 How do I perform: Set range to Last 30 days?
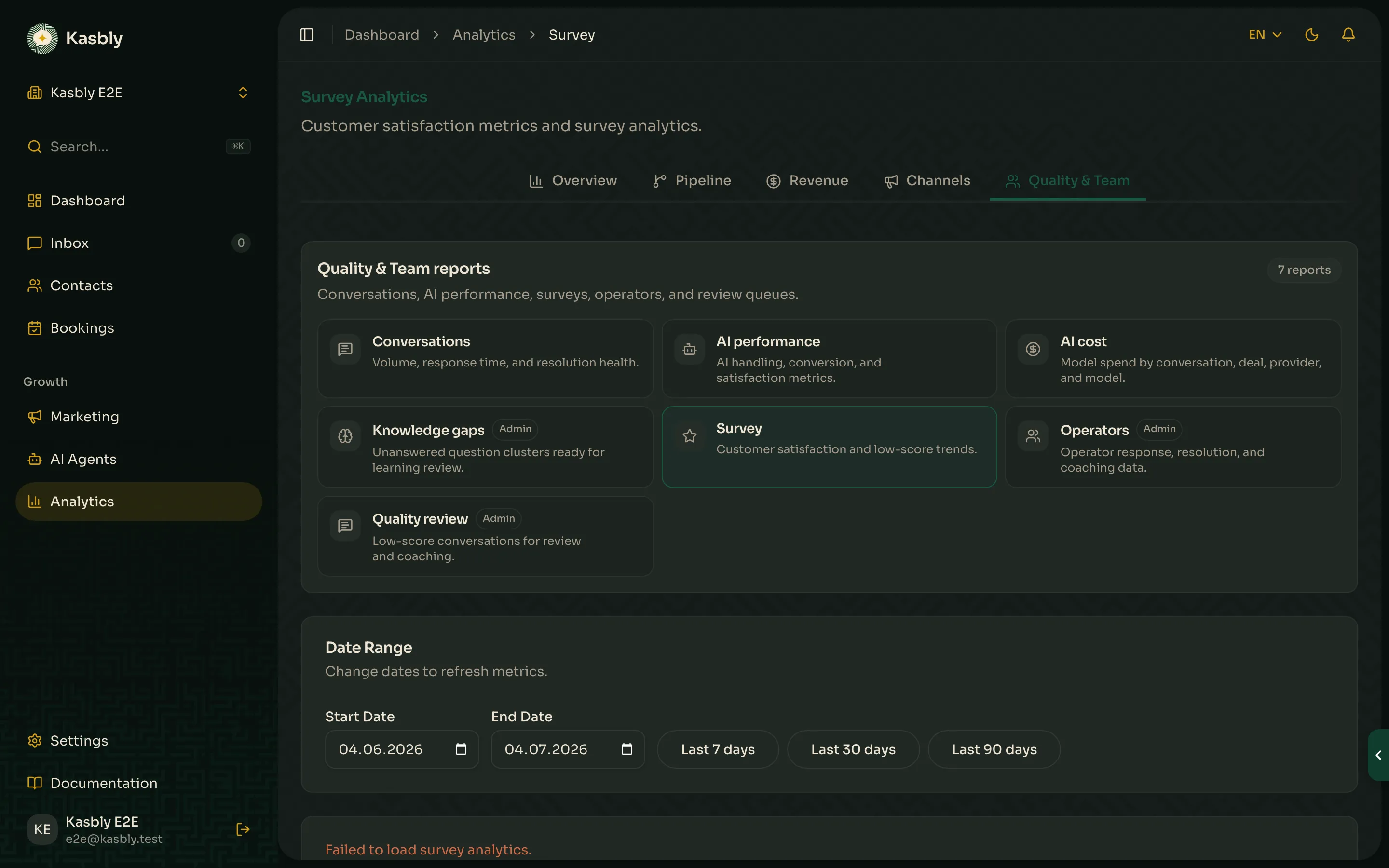coord(853,749)
